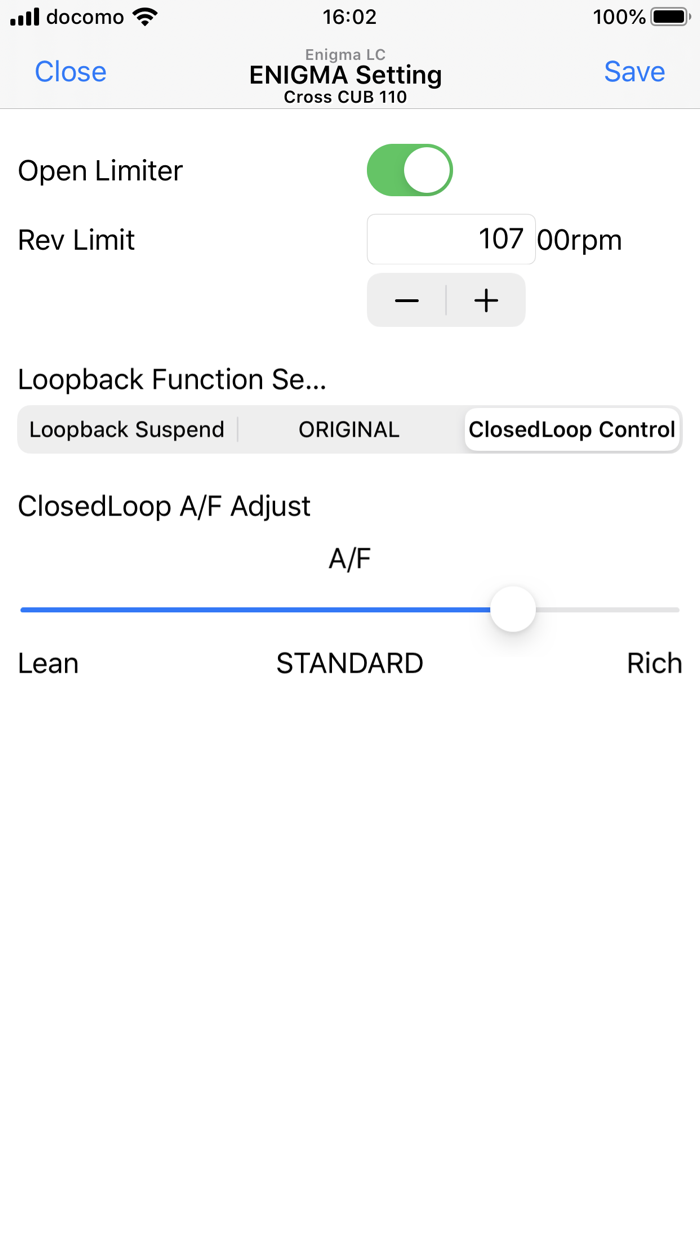Toggle the Open Limiter switch
The image size is (700, 1244).
point(410,170)
